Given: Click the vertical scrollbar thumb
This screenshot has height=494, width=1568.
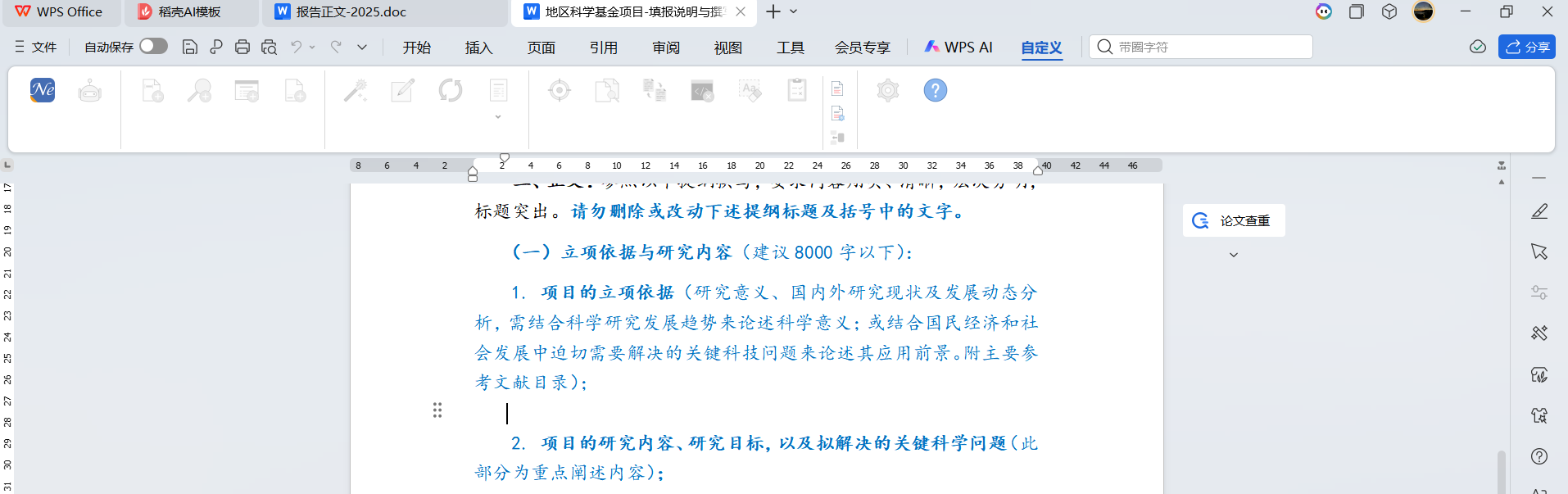Looking at the screenshot, I should click(x=1501, y=471).
